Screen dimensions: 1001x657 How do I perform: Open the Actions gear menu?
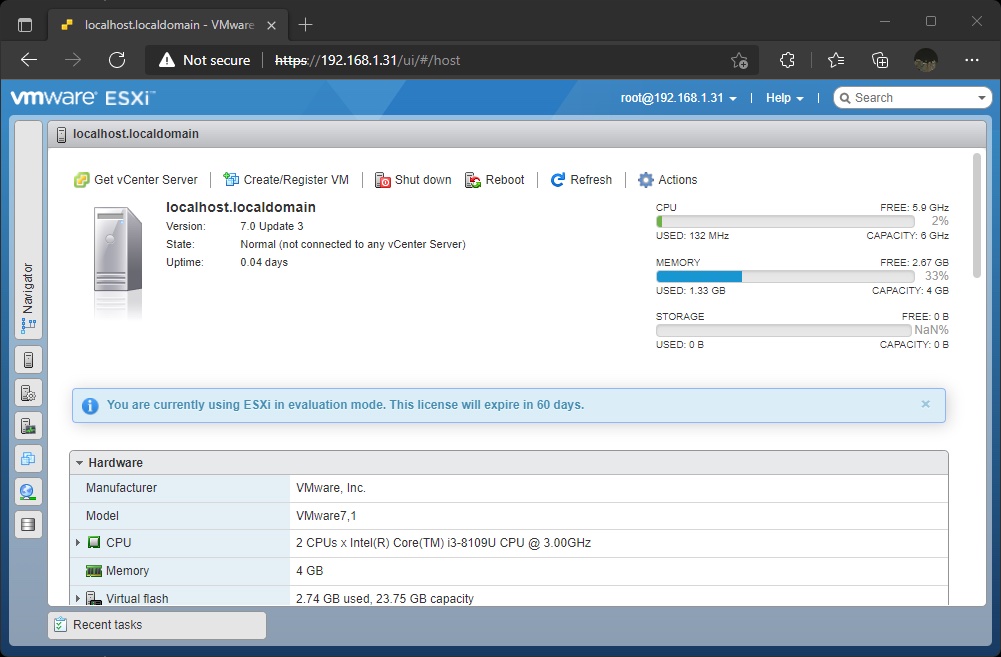668,180
